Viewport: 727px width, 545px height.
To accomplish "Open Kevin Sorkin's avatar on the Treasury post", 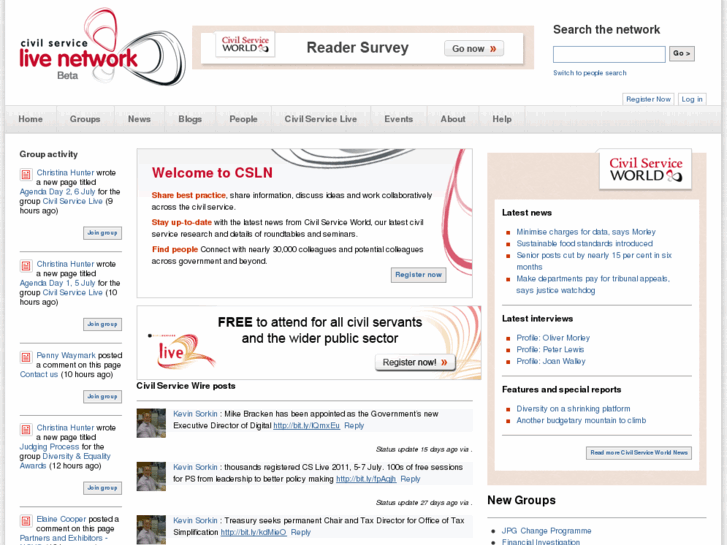I will [151, 530].
